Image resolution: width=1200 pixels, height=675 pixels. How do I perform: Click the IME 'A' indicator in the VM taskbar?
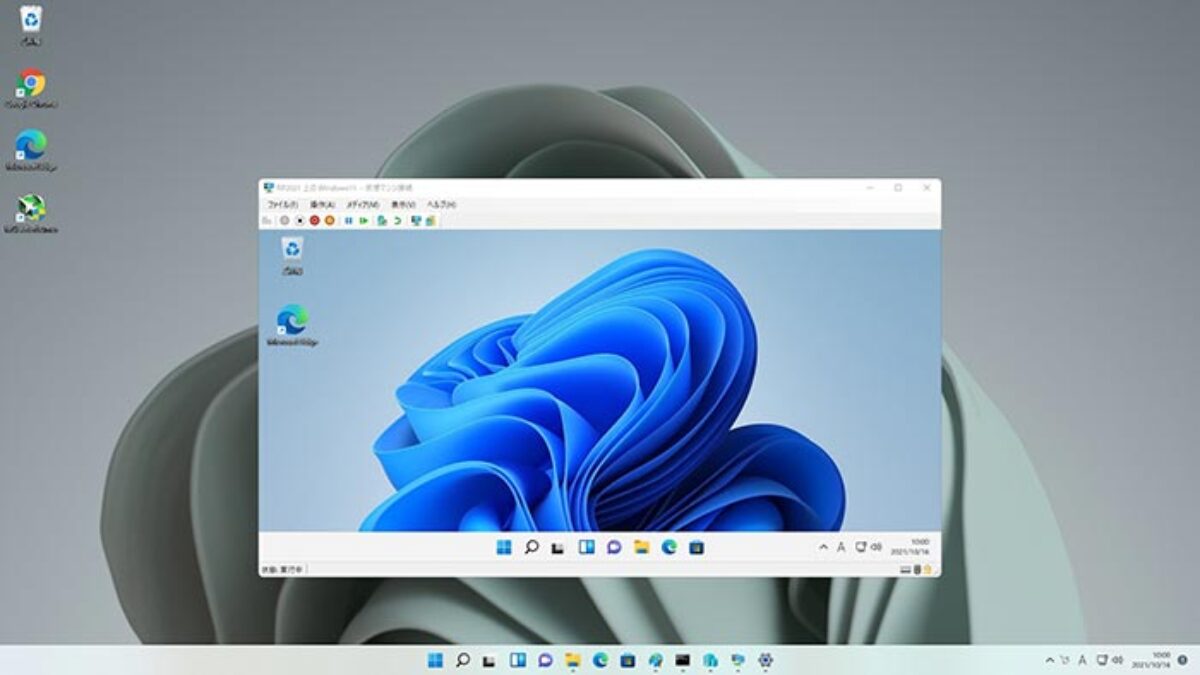click(x=841, y=547)
